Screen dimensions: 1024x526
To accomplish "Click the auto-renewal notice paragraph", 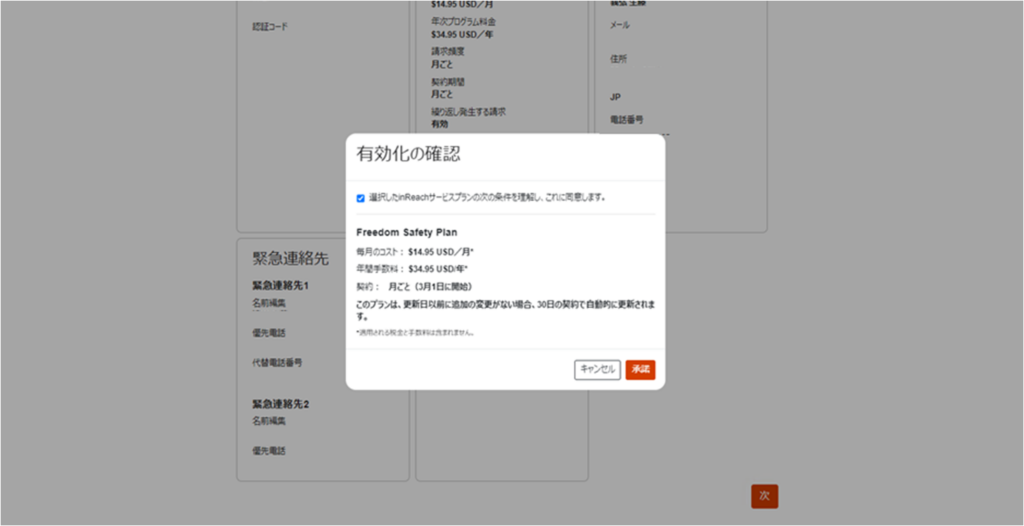I will [x=505, y=308].
